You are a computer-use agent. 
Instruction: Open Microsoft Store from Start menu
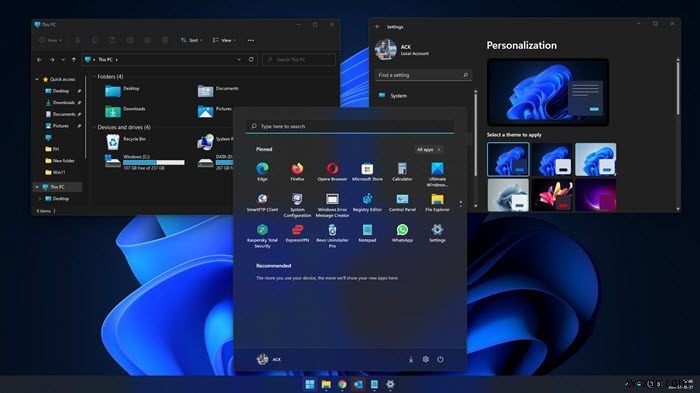pos(367,171)
